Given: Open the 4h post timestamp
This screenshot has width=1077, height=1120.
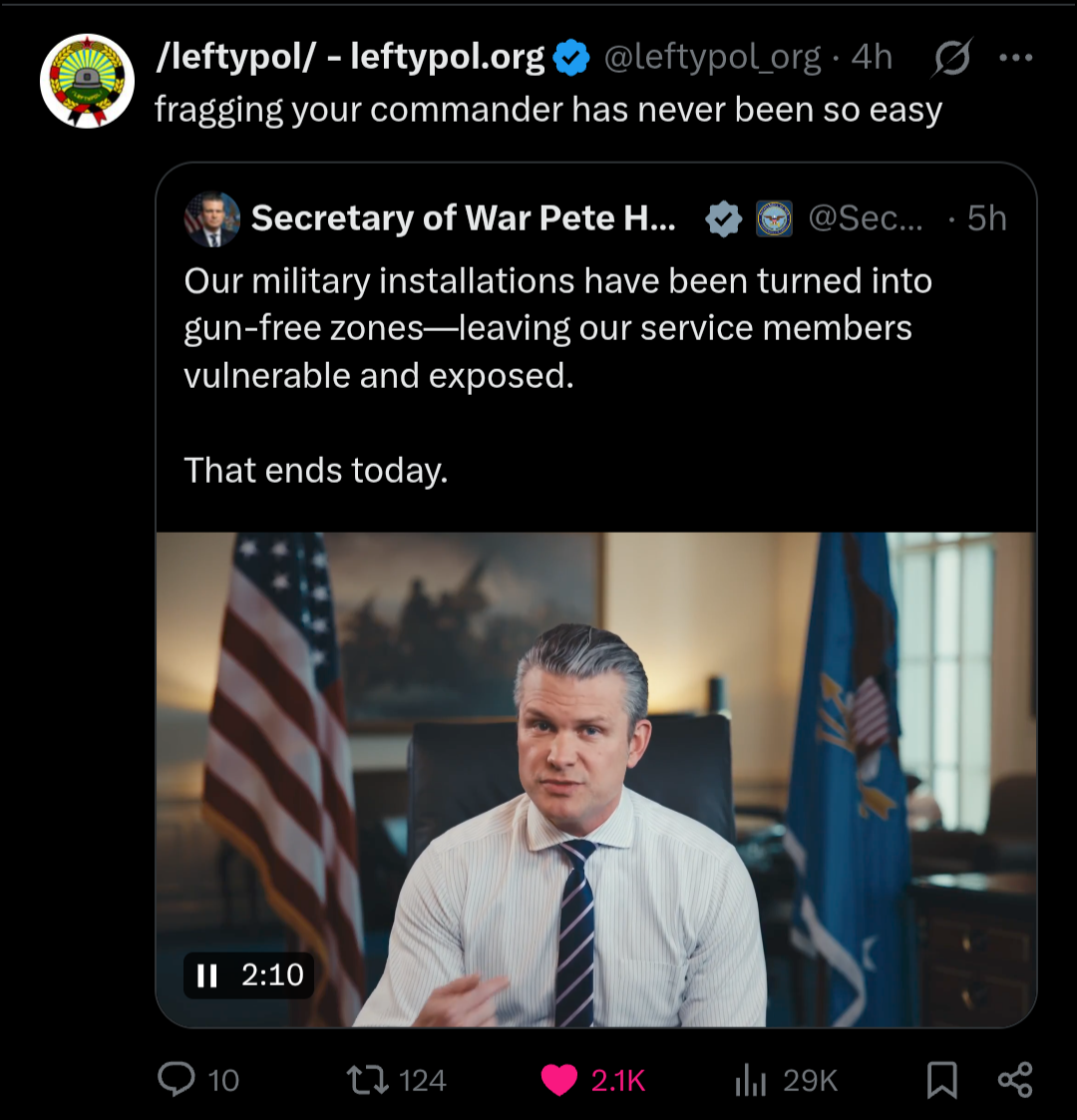Looking at the screenshot, I should click(x=872, y=58).
